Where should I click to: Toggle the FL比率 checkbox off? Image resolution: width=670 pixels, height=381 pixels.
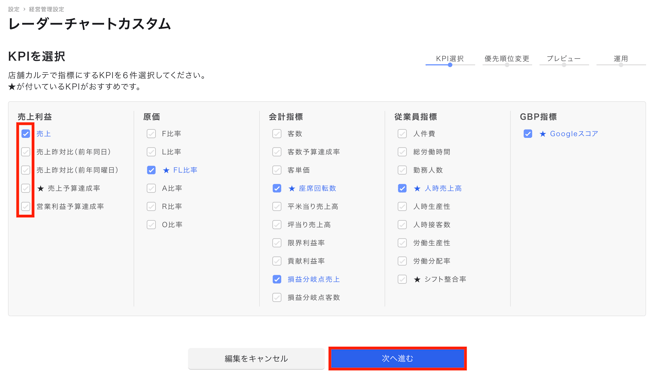[x=151, y=170]
